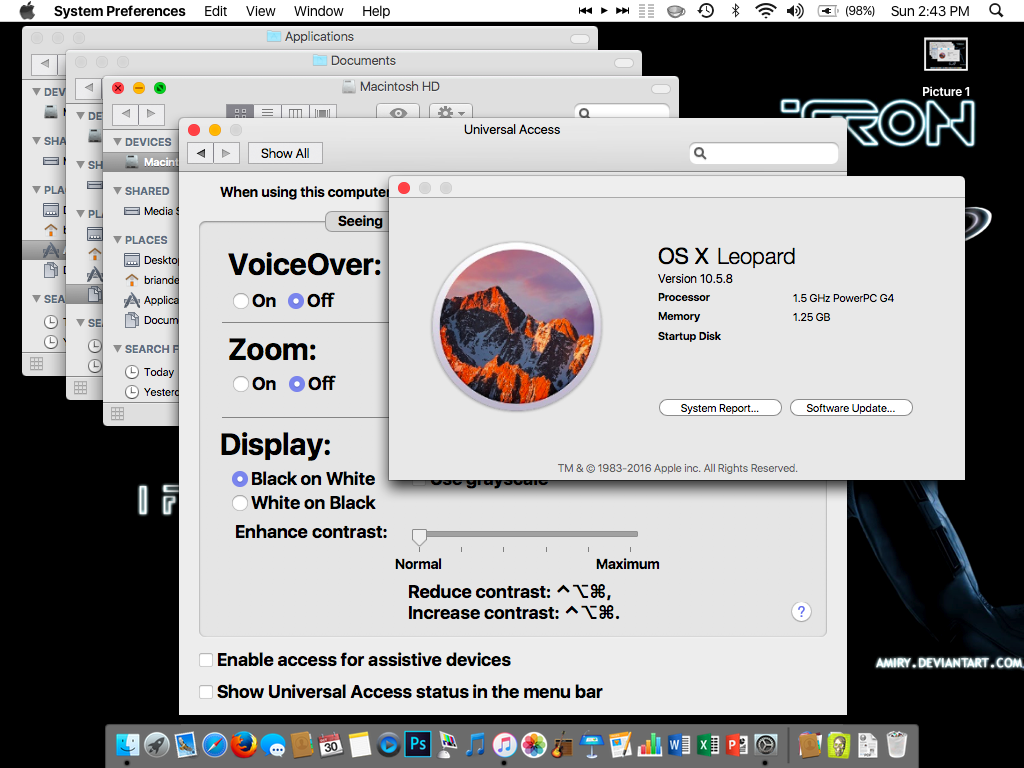Click Time Machine icon in menu bar
Image resolution: width=1024 pixels, height=768 pixels.
click(706, 10)
